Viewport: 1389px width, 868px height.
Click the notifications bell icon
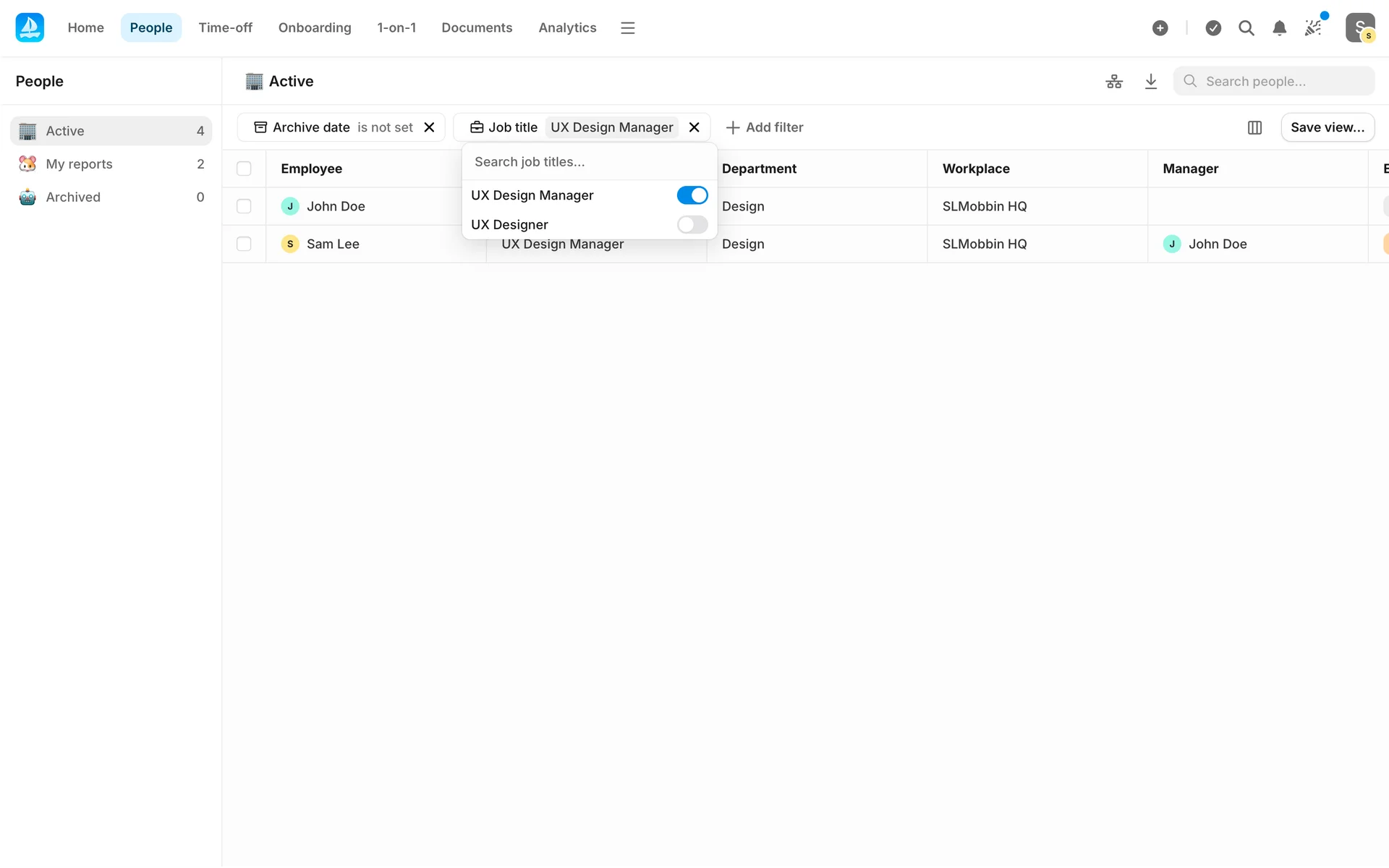click(1279, 28)
